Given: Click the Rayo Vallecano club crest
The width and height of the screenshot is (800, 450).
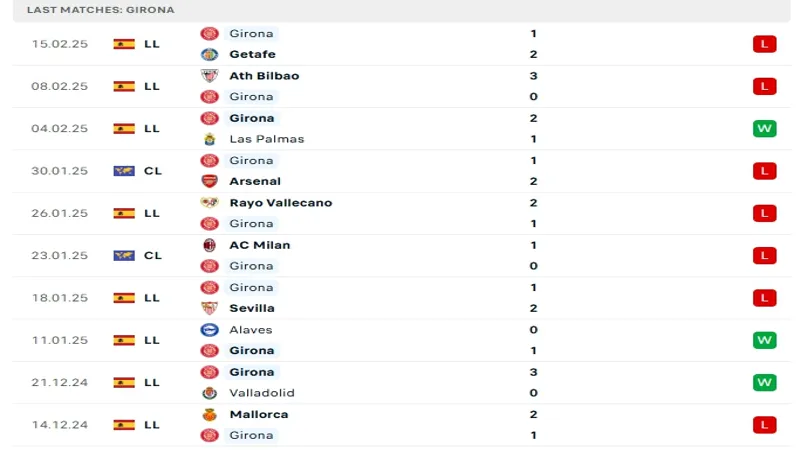Looking at the screenshot, I should click(x=209, y=203).
